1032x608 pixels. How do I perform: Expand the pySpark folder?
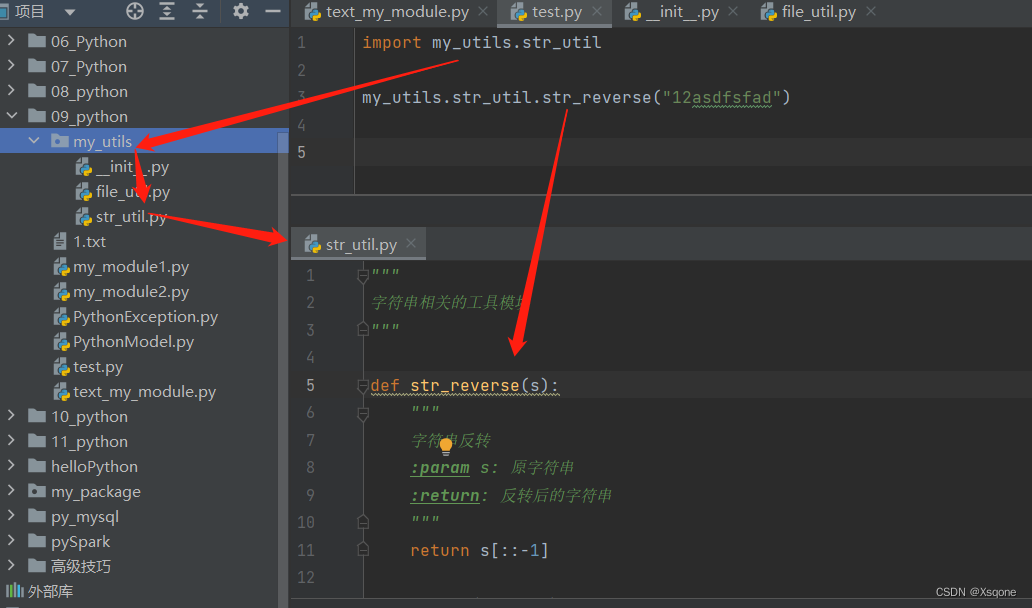[11, 541]
